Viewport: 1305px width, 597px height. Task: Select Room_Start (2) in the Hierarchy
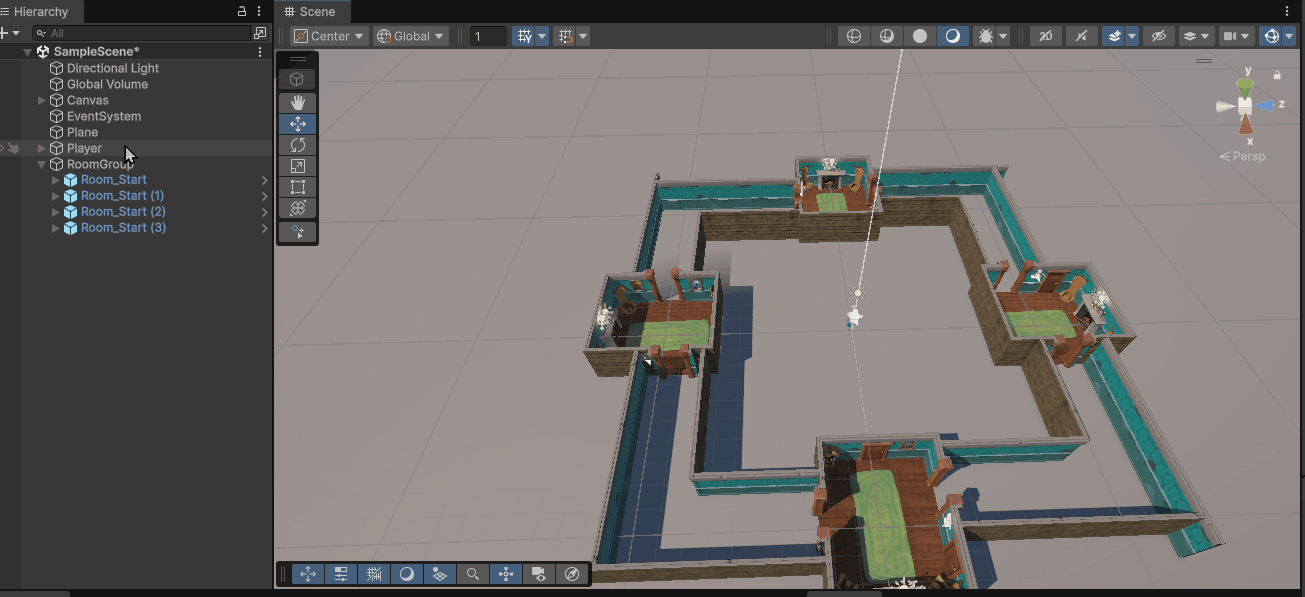point(123,212)
